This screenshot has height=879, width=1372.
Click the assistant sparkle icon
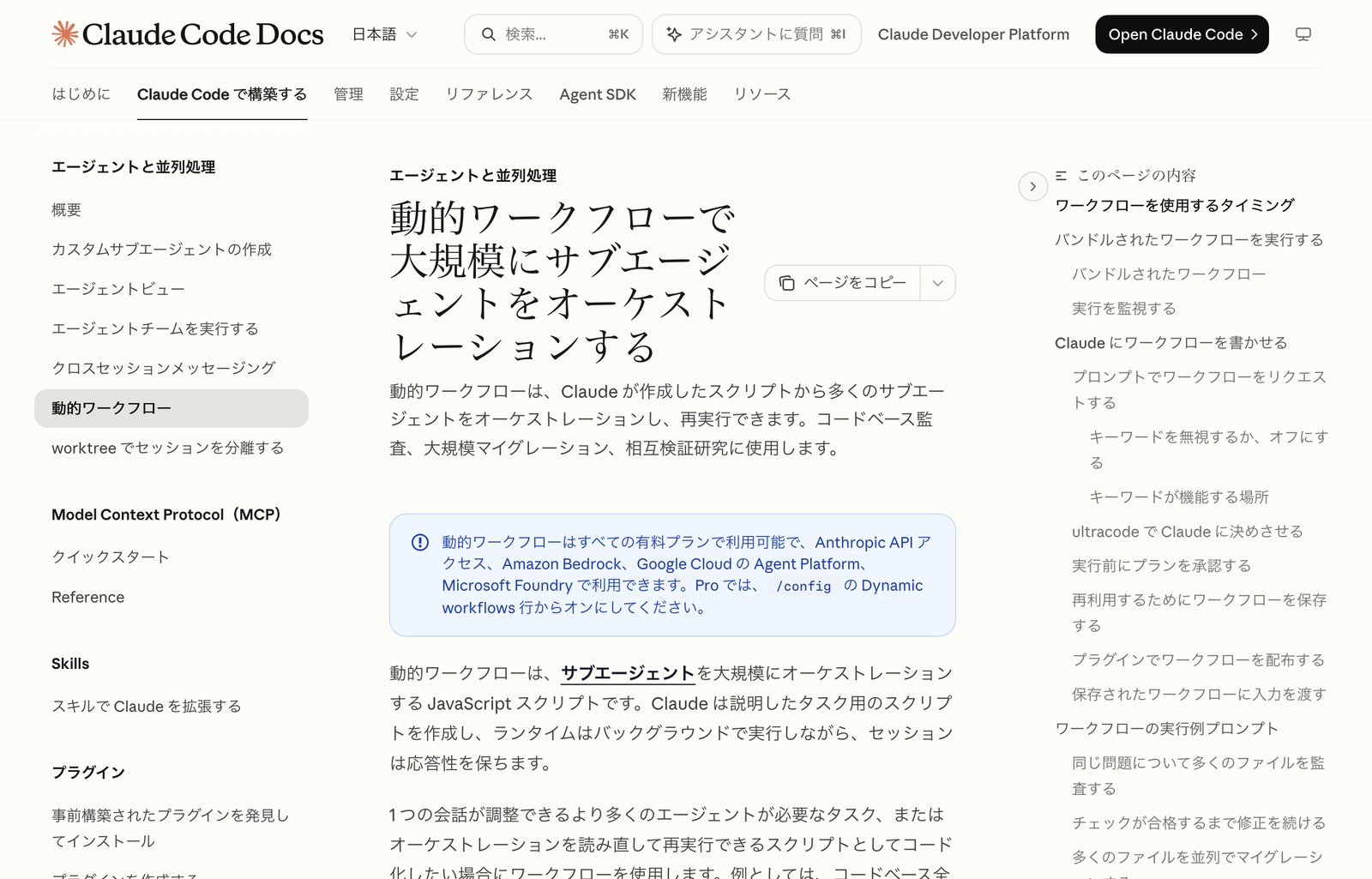(674, 34)
